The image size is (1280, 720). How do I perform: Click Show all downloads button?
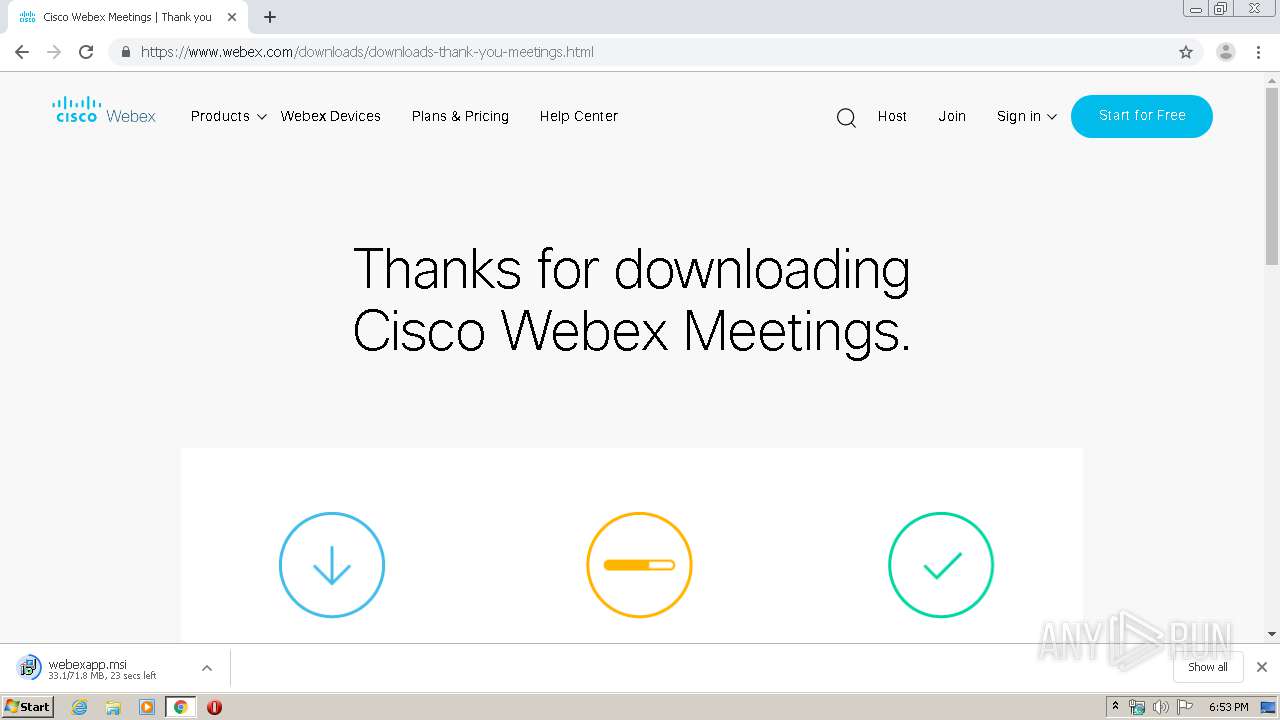click(1208, 667)
